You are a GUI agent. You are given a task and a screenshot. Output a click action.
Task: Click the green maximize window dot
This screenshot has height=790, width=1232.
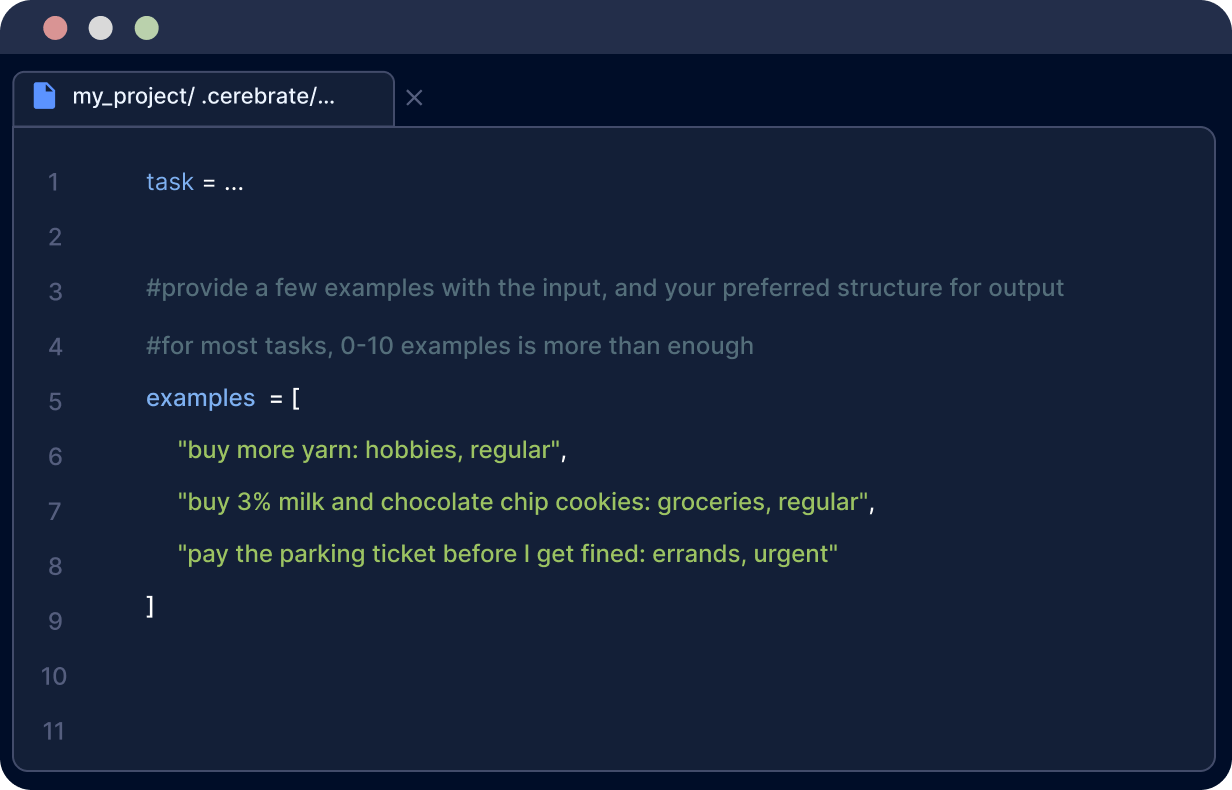pyautogui.click(x=147, y=28)
